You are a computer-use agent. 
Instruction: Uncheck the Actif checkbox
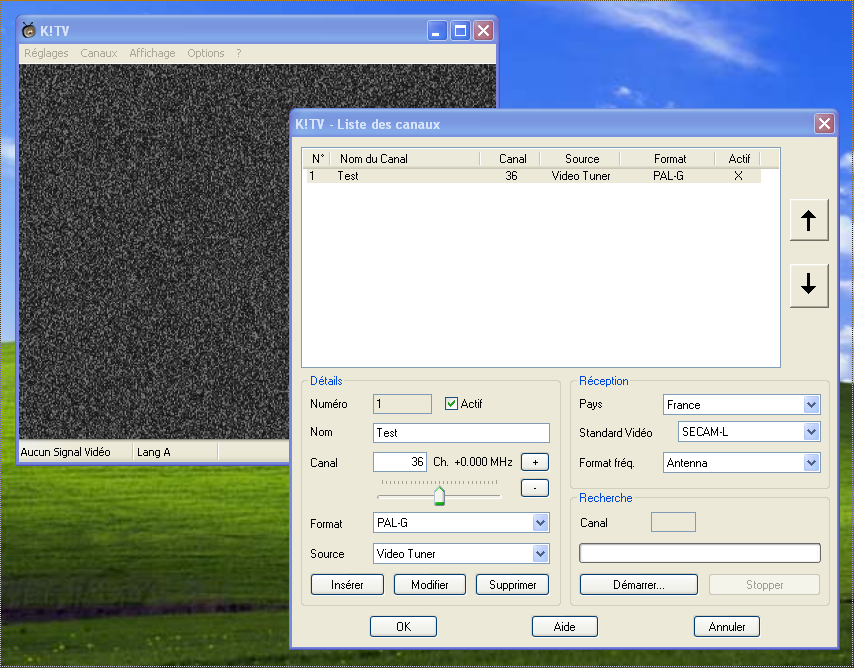click(x=451, y=404)
